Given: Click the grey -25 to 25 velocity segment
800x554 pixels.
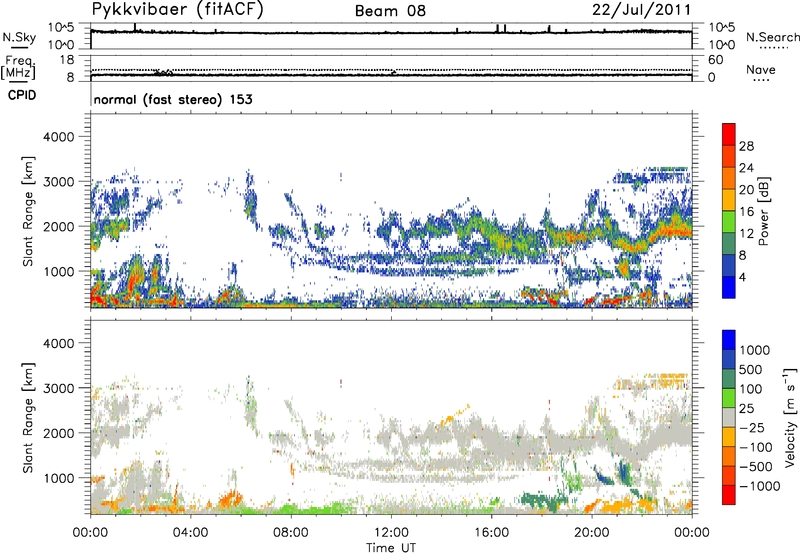Looking at the screenshot, I should pyautogui.click(x=729, y=417).
